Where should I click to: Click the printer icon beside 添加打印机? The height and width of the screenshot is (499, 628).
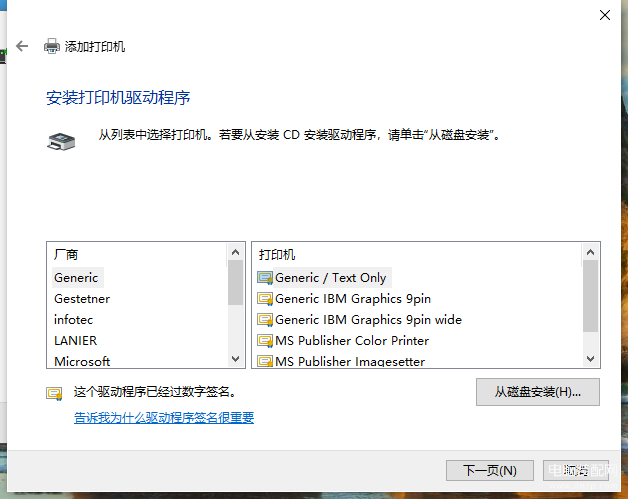coord(52,46)
